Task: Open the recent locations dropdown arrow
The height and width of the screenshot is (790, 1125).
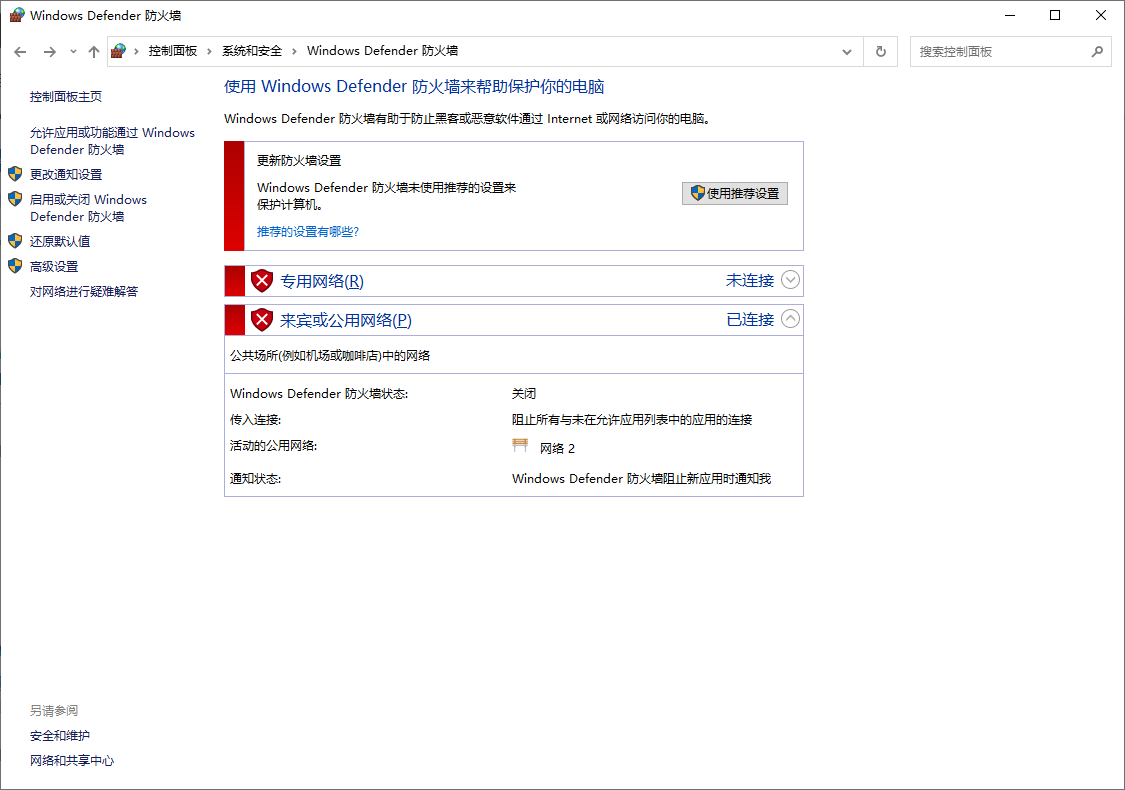Action: point(73,52)
